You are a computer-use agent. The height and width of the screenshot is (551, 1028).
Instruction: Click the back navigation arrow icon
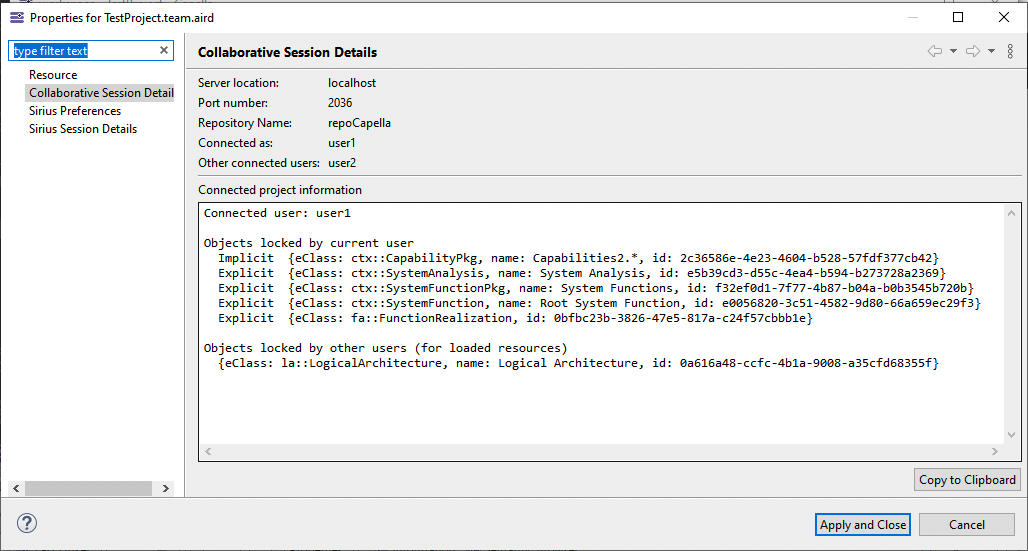[x=935, y=51]
